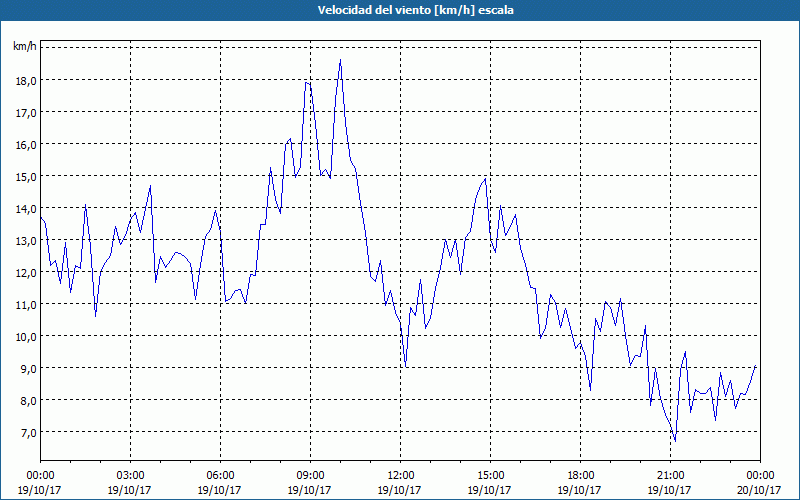This screenshot has height=500, width=800.
Task: Click the '10,0' y-axis label
Action: click(x=26, y=337)
